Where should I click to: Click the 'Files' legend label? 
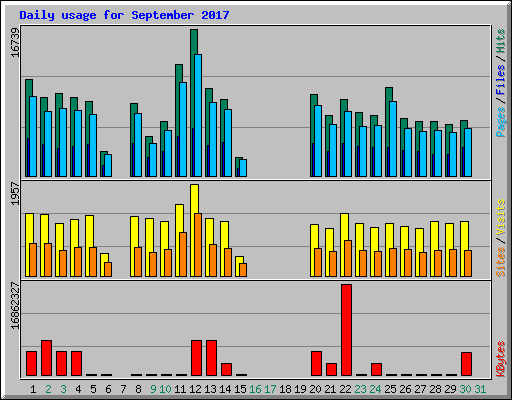point(501,80)
